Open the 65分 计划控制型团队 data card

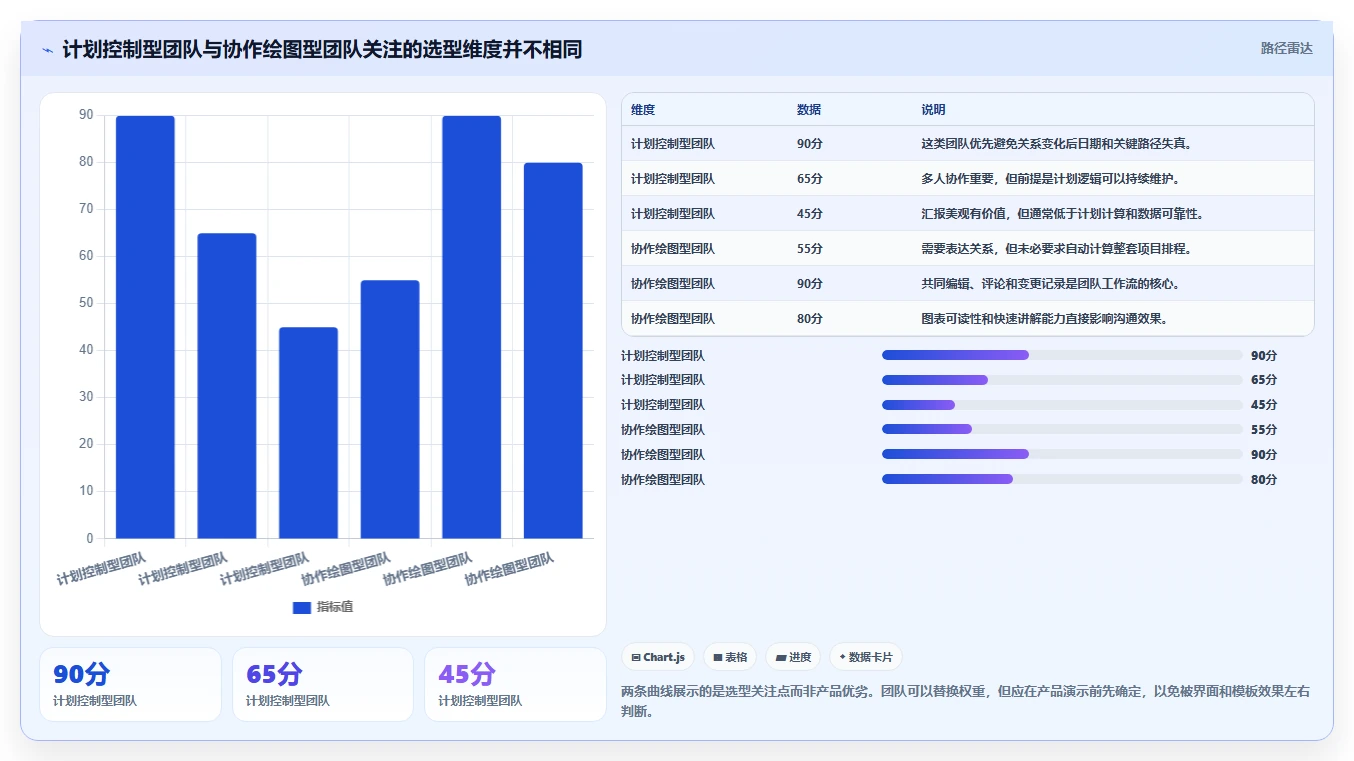point(322,684)
